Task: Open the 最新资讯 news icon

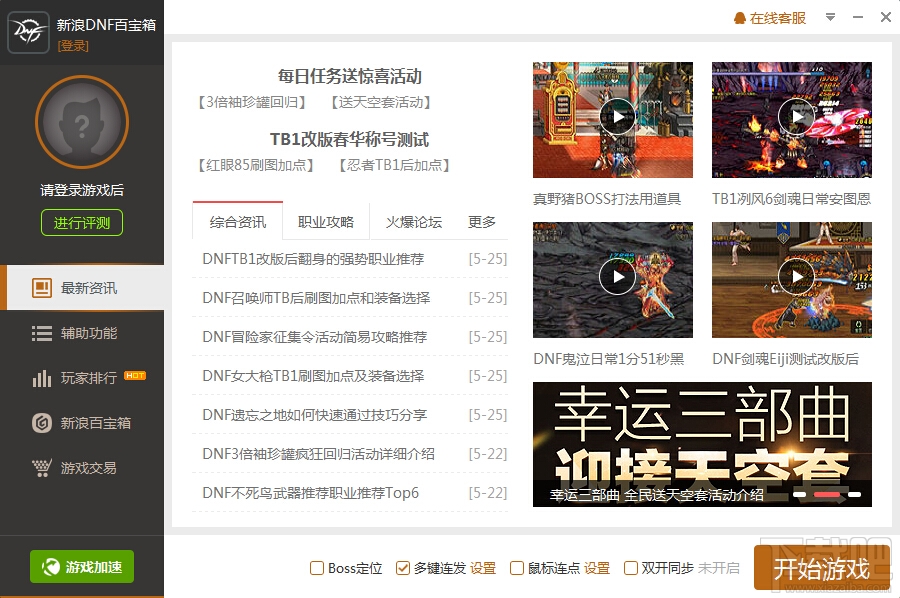Action: pyautogui.click(x=41, y=288)
